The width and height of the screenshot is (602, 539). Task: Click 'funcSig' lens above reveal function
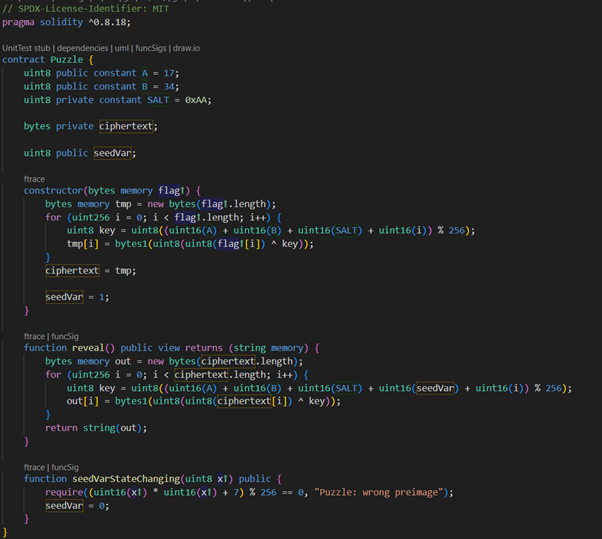click(x=65, y=336)
